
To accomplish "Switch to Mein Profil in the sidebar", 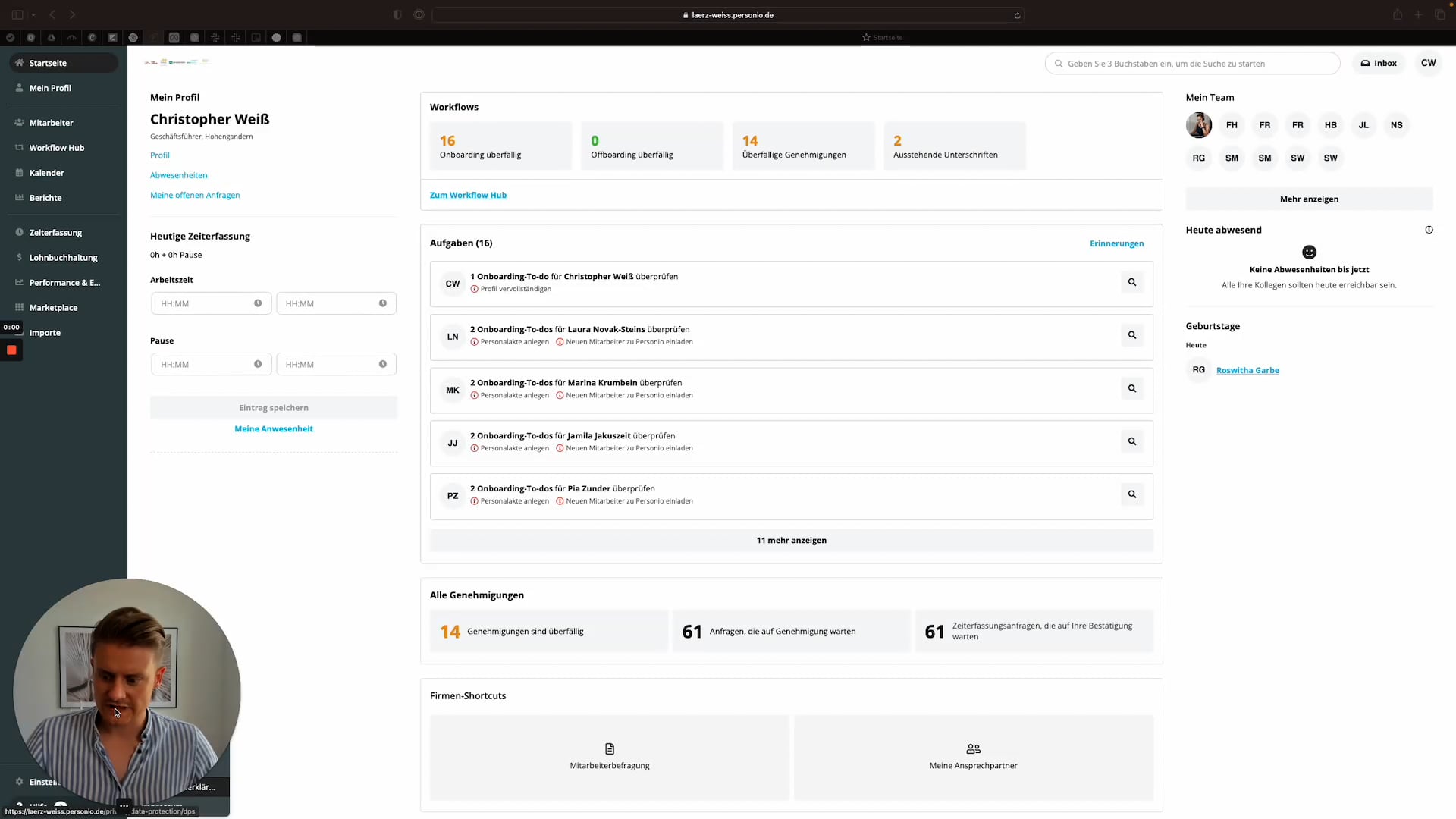I will 50,87.
